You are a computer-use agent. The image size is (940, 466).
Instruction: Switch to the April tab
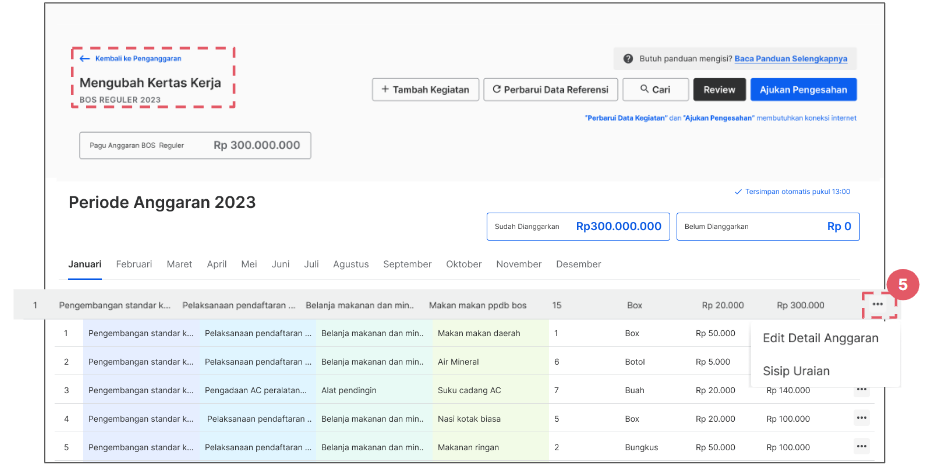[216, 264]
